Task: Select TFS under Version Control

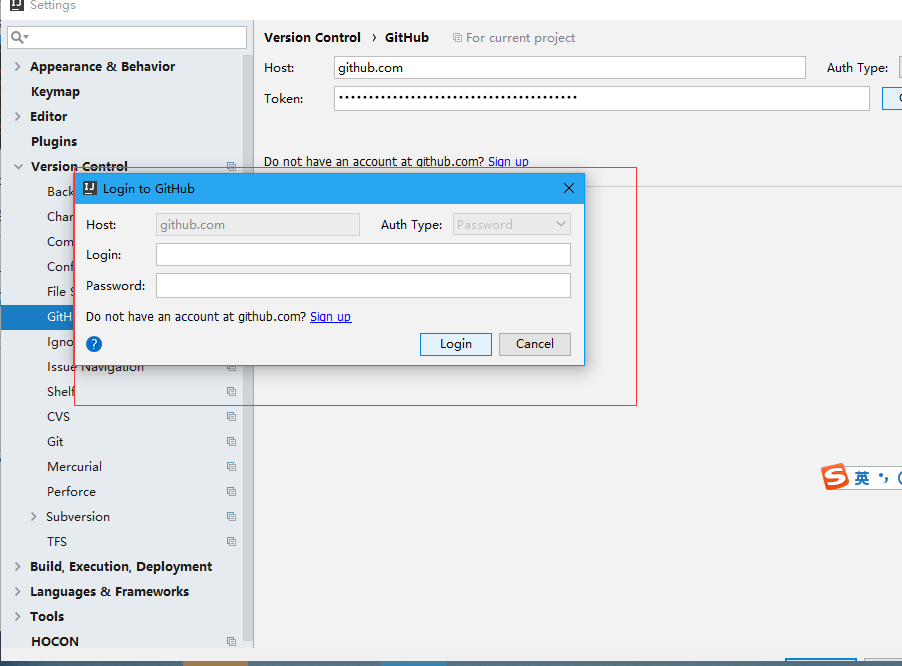Action: [57, 542]
